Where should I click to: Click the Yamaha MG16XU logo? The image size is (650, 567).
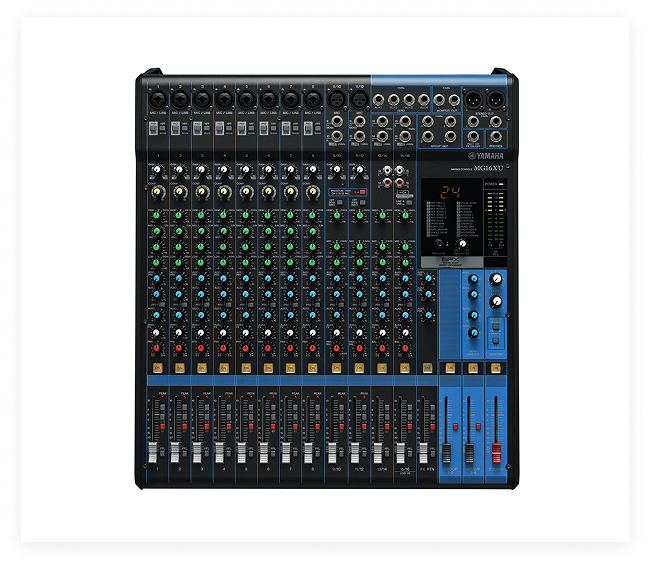487,157
